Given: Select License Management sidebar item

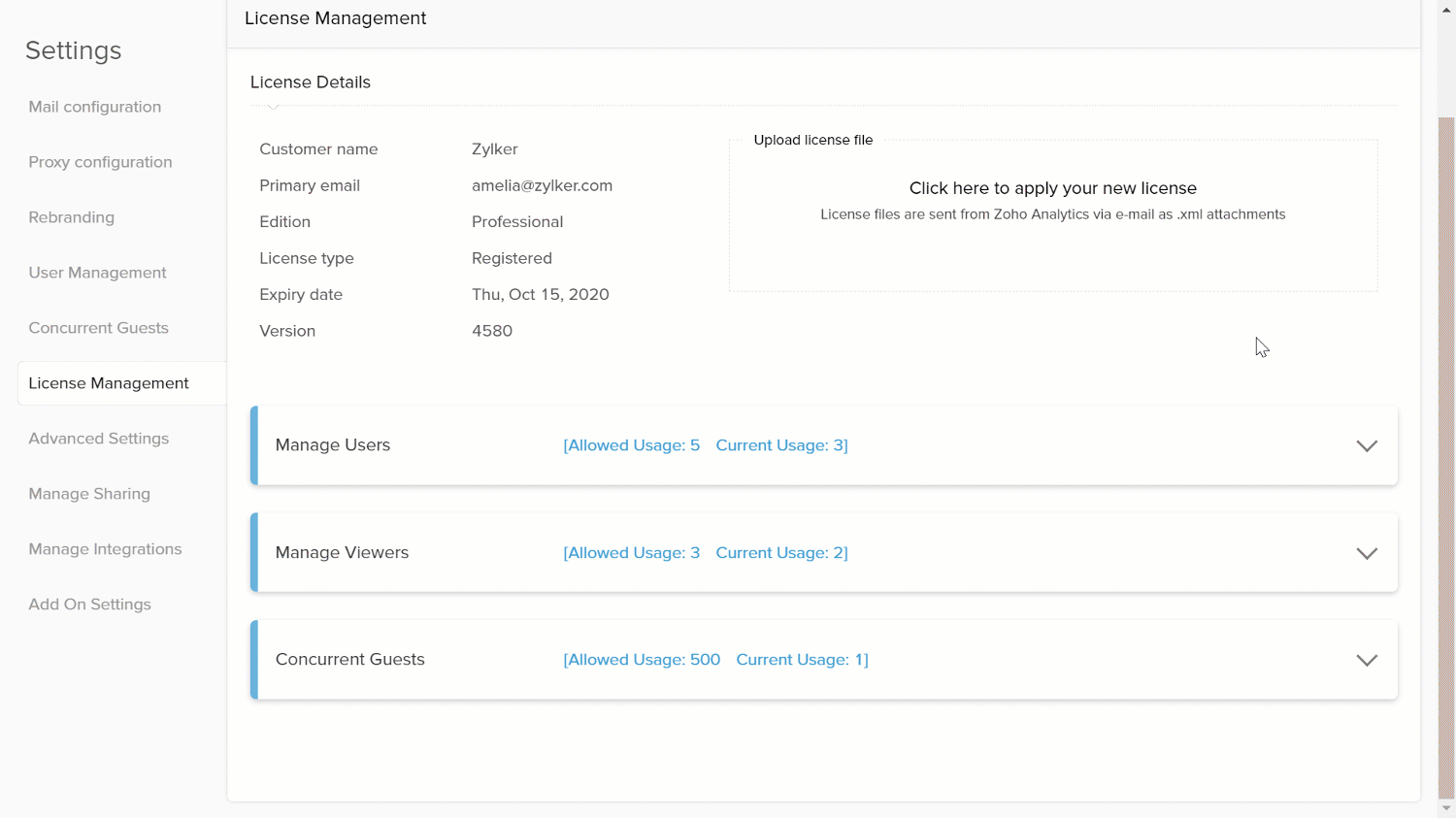Looking at the screenshot, I should coord(109,383).
